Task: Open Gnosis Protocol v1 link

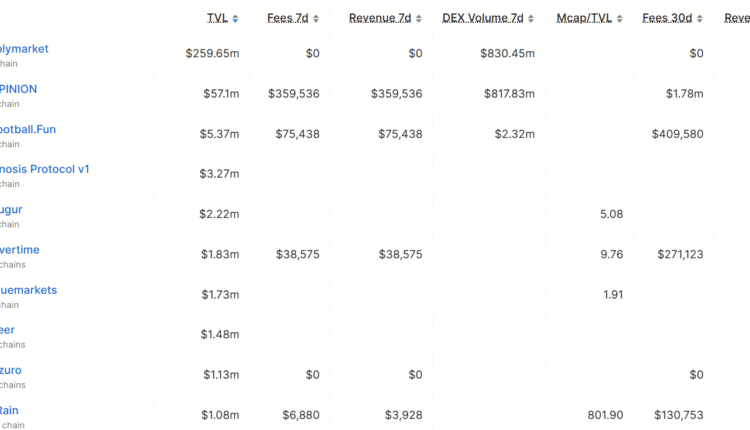Action: 45,169
